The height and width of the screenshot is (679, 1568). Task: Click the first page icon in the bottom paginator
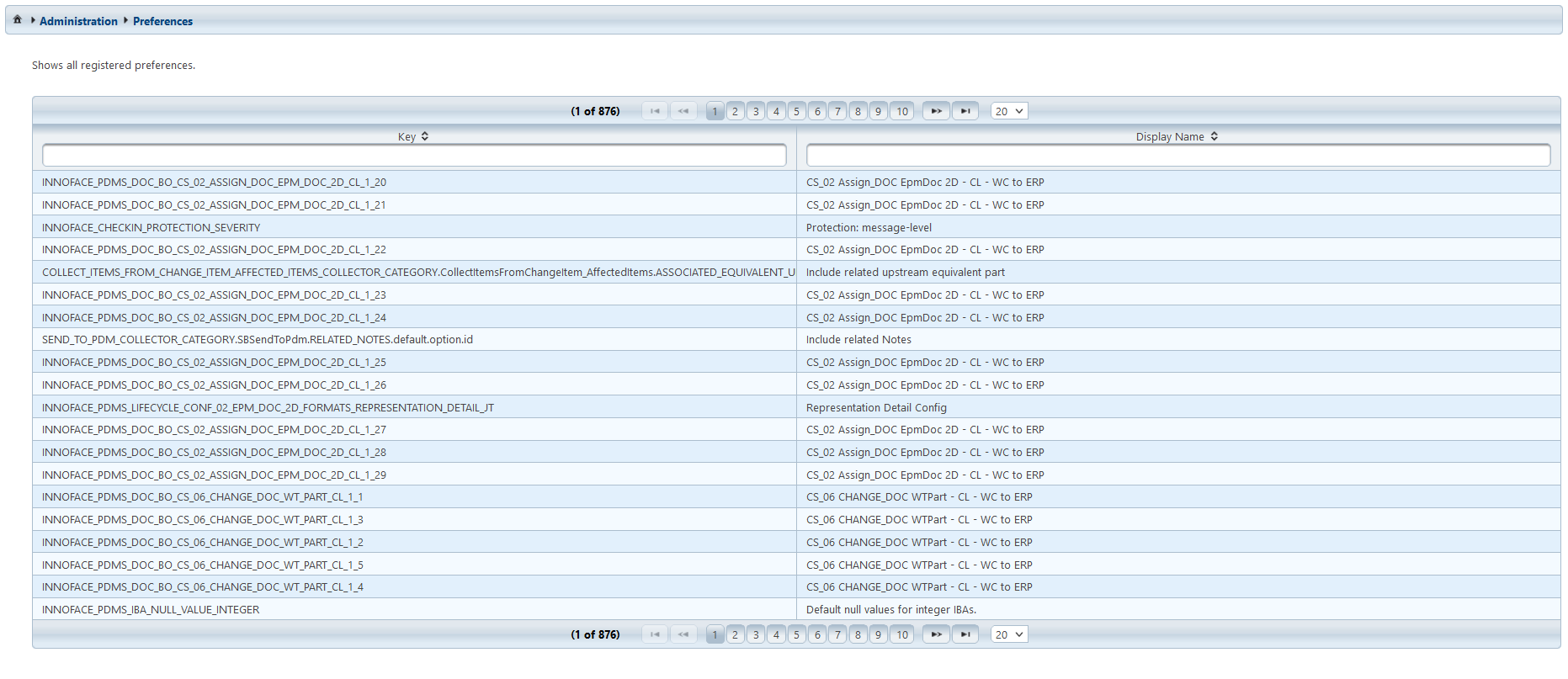point(655,634)
